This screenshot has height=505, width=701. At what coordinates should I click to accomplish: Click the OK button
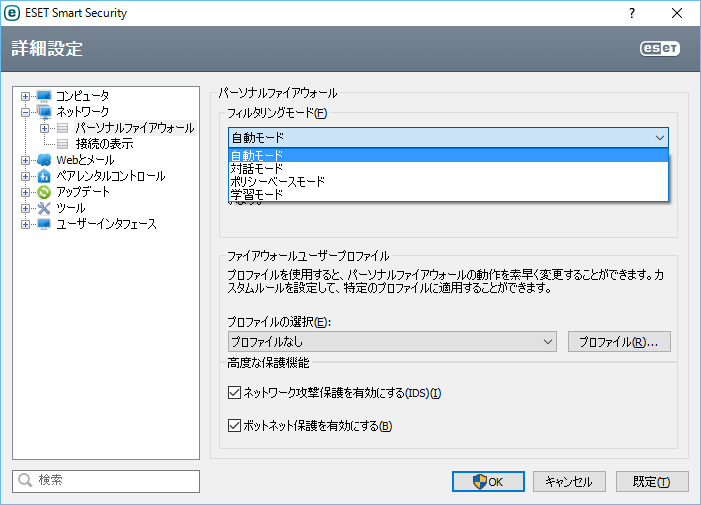tap(488, 482)
